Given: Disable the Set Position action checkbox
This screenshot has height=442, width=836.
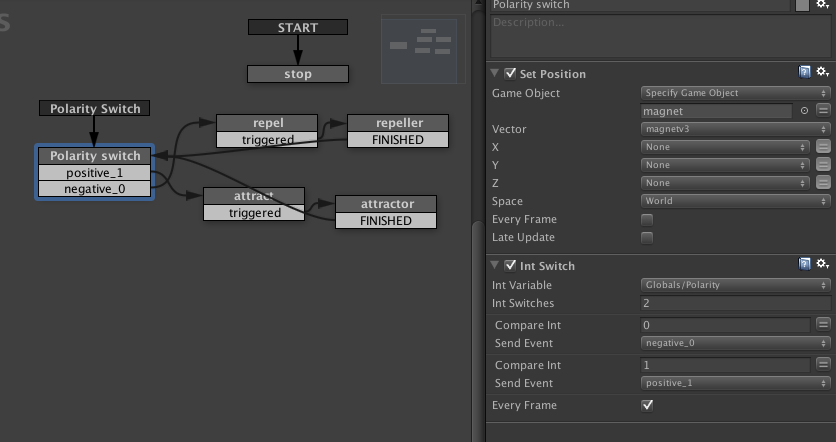Looking at the screenshot, I should pyautogui.click(x=510, y=73).
